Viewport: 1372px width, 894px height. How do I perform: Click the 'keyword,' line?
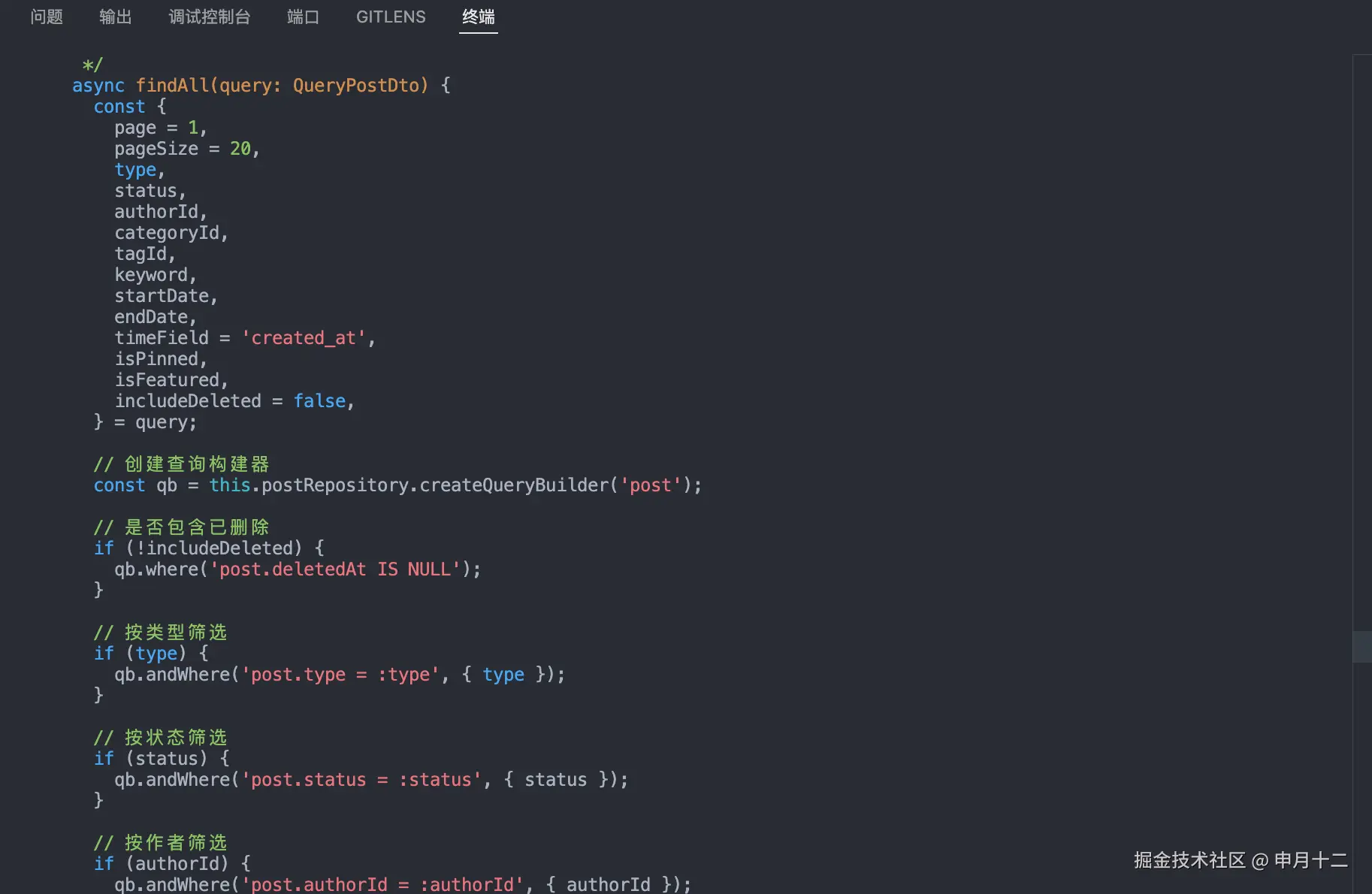(x=156, y=275)
